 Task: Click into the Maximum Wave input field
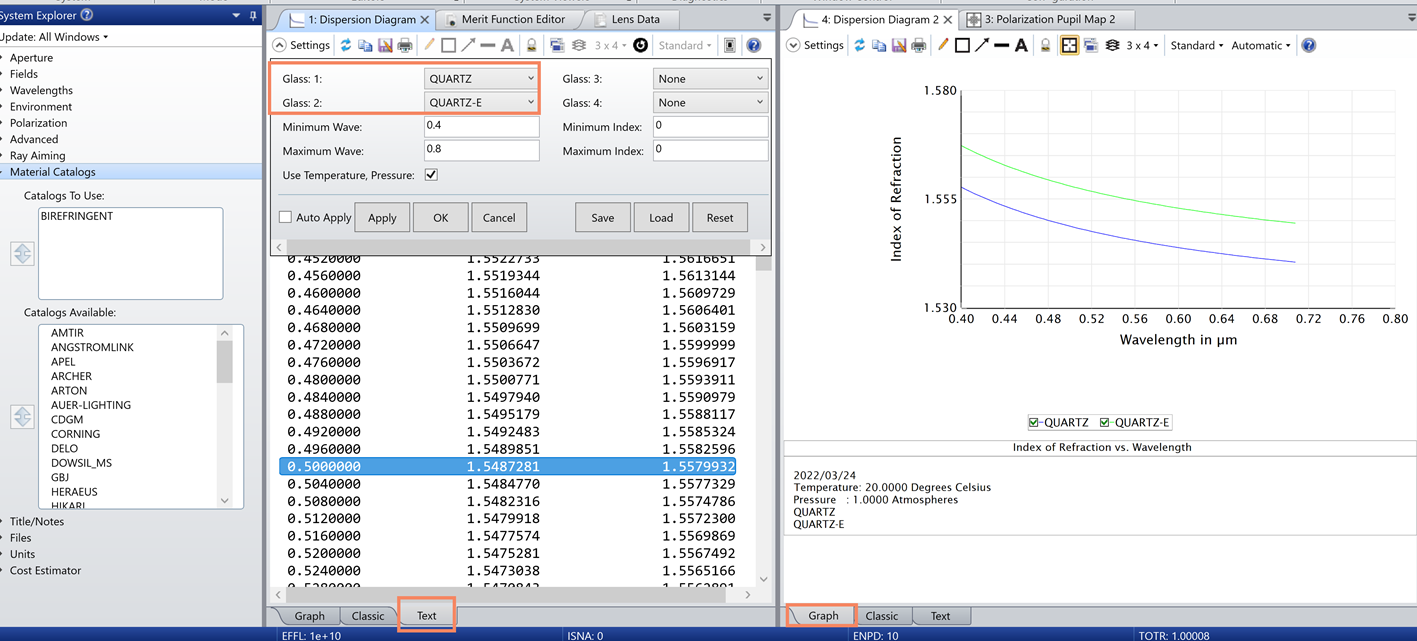[481, 149]
